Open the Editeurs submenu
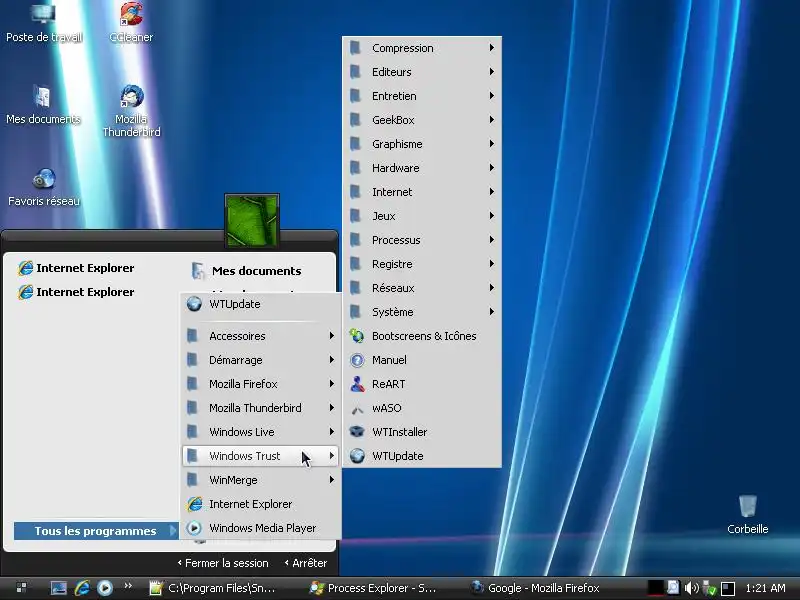This screenshot has height=600, width=800. point(422,72)
